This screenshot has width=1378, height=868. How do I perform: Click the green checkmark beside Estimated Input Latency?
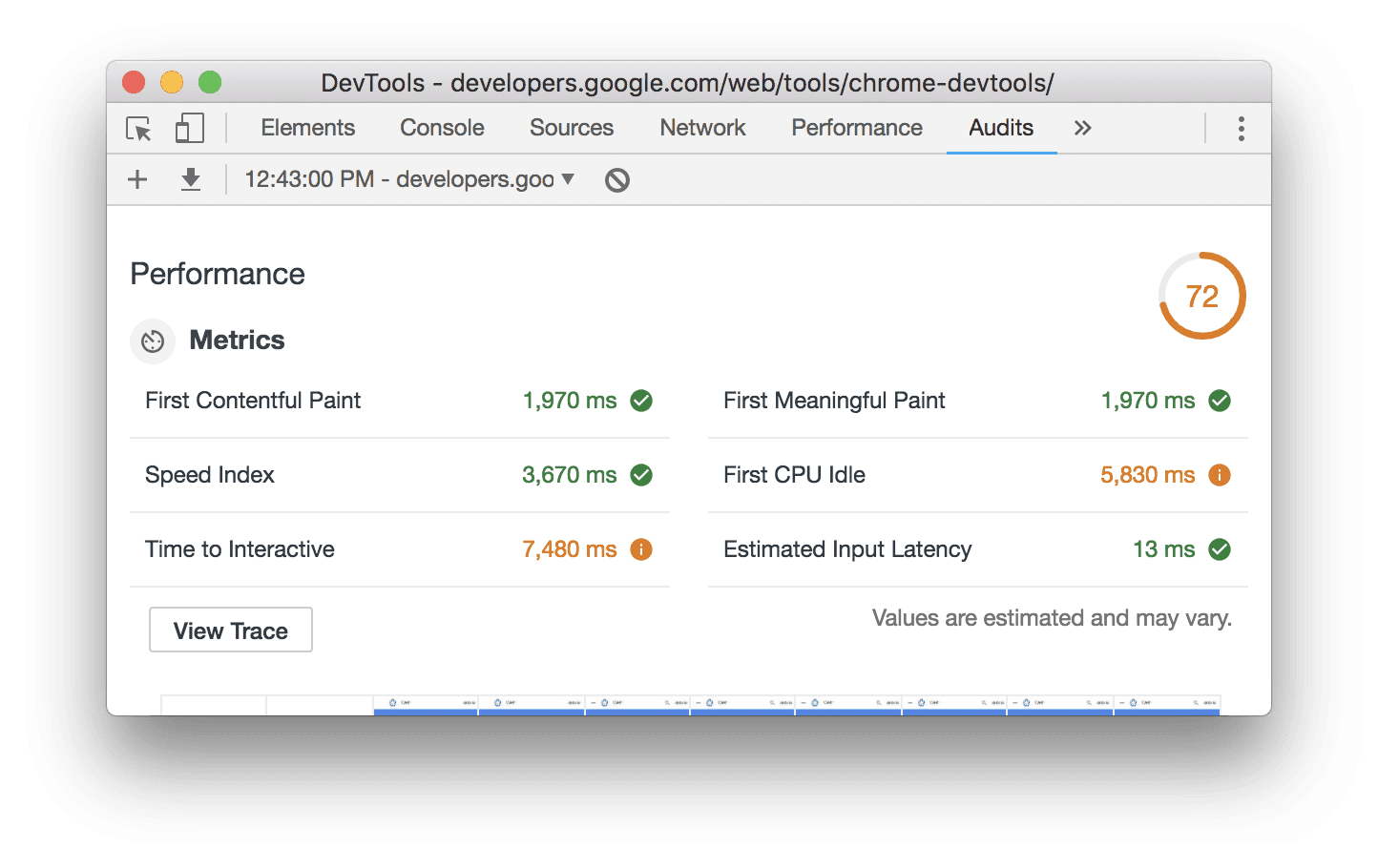[x=1220, y=549]
